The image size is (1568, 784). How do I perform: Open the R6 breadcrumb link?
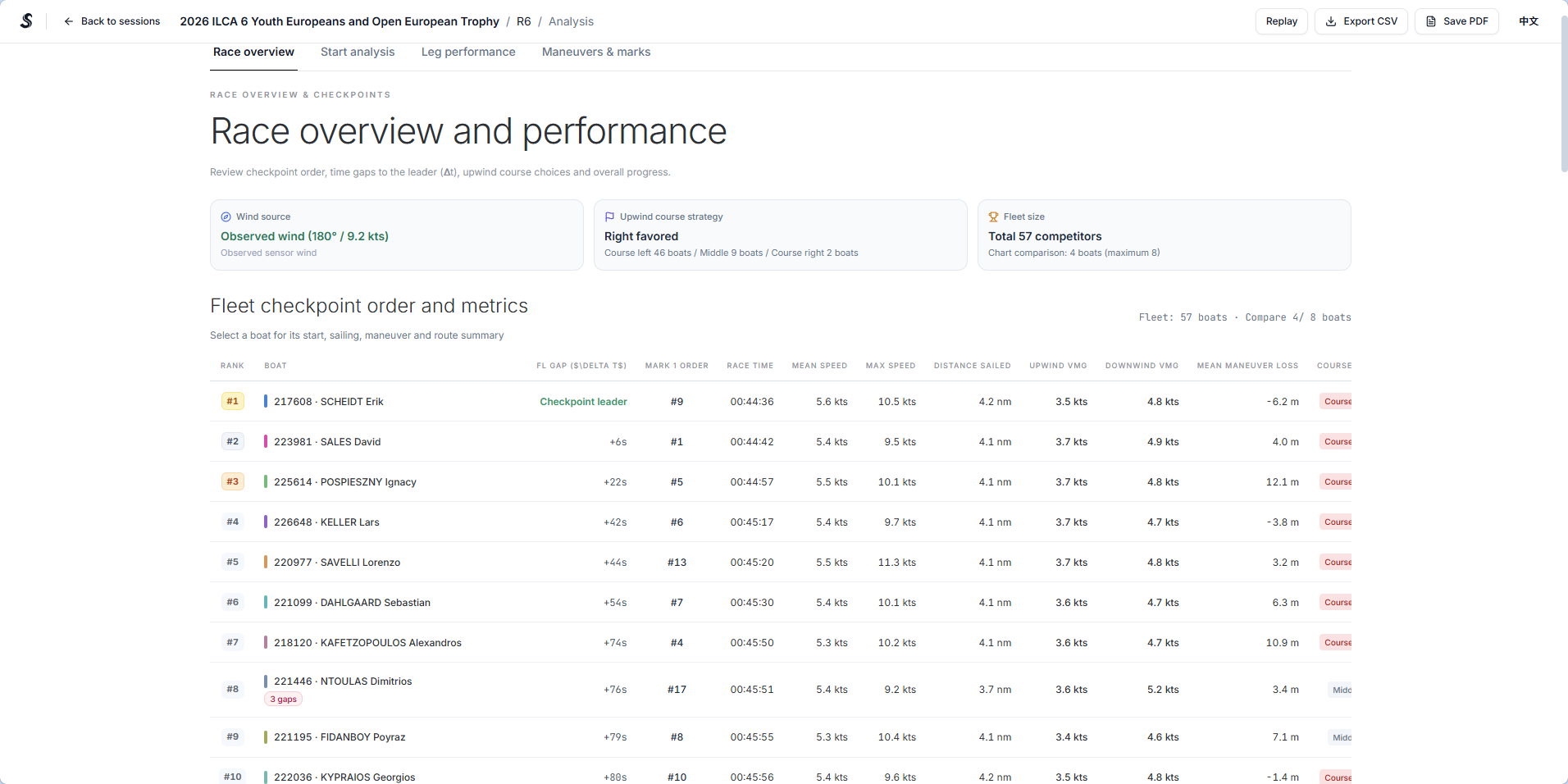click(523, 21)
